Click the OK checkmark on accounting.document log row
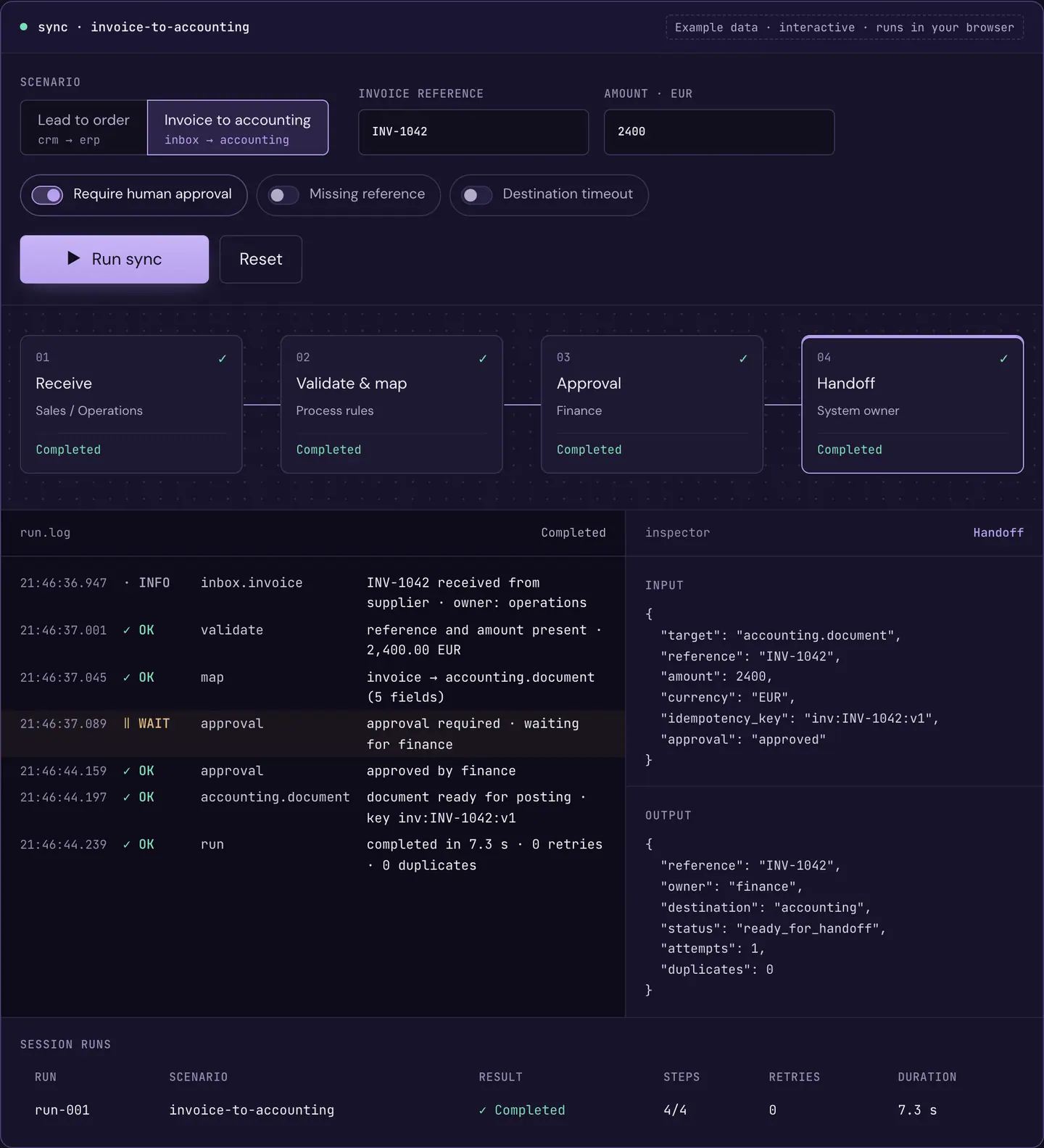 tap(127, 797)
